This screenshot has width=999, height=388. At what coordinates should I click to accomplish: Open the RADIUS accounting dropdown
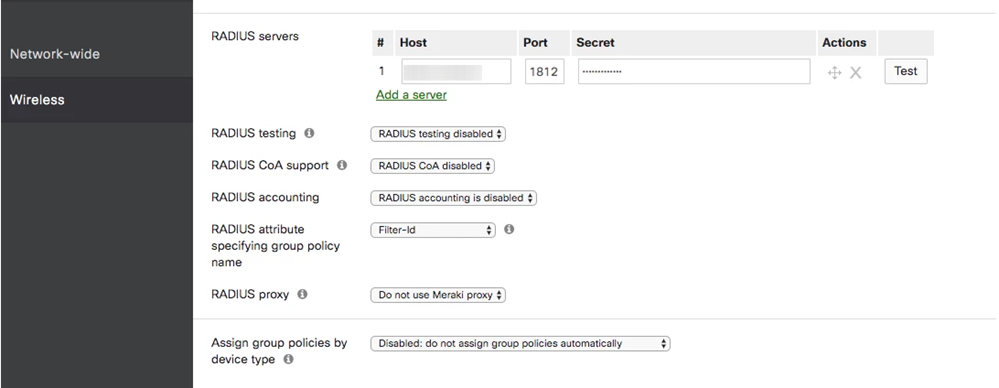click(x=454, y=198)
